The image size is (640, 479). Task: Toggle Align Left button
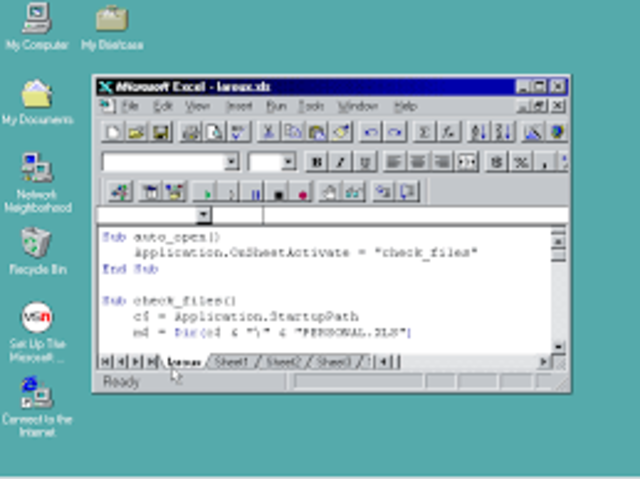pyautogui.click(x=394, y=162)
